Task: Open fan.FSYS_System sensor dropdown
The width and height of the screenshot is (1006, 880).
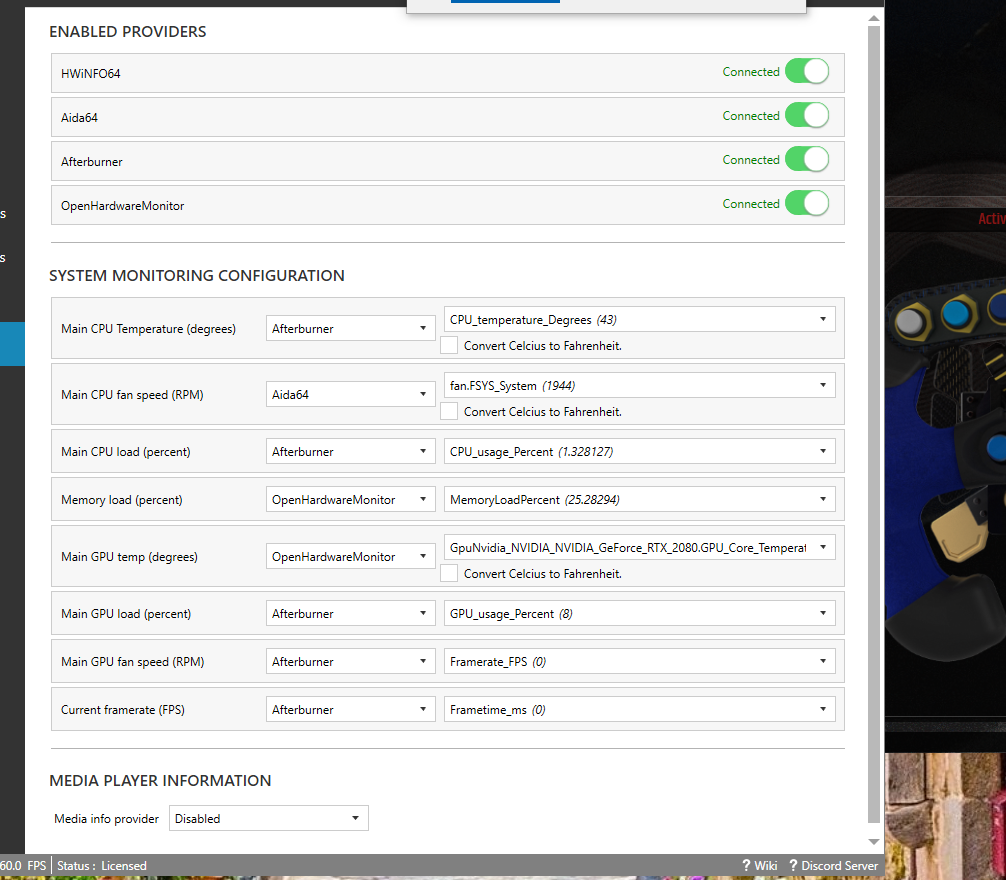Action: click(639, 385)
